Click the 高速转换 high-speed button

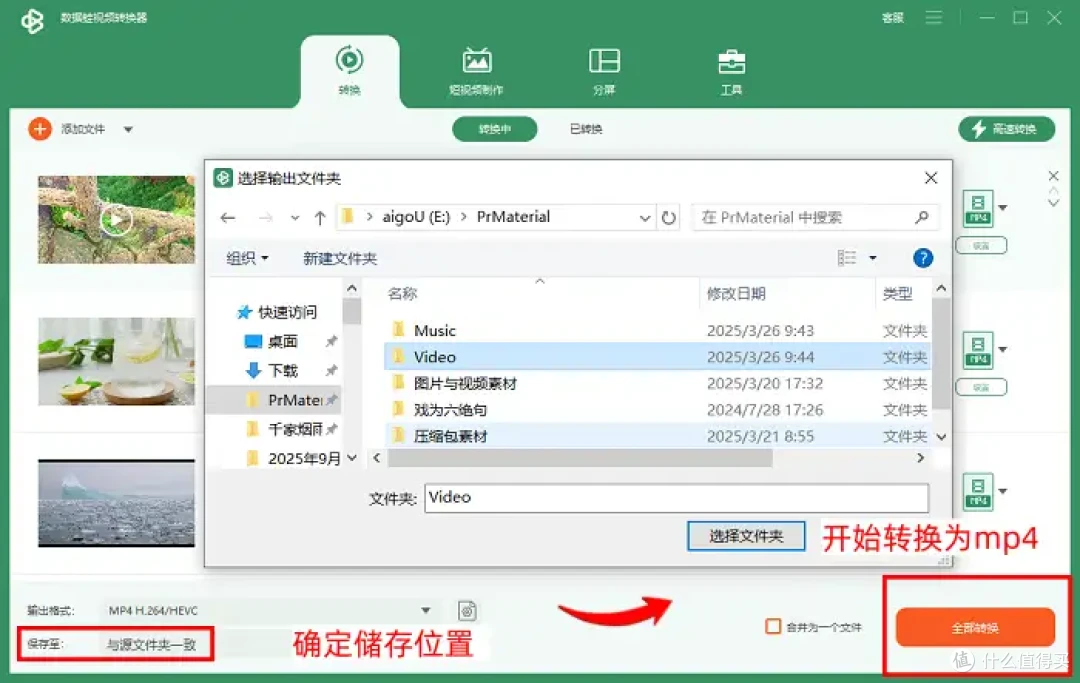tap(1006, 129)
